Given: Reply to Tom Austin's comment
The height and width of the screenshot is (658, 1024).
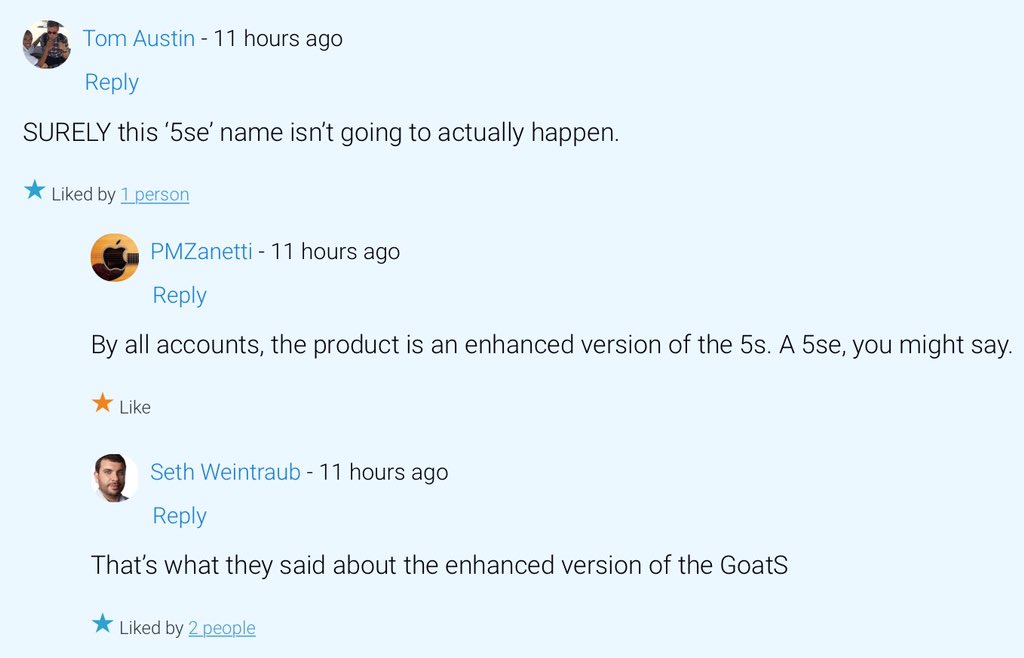Looking at the screenshot, I should 111,82.
